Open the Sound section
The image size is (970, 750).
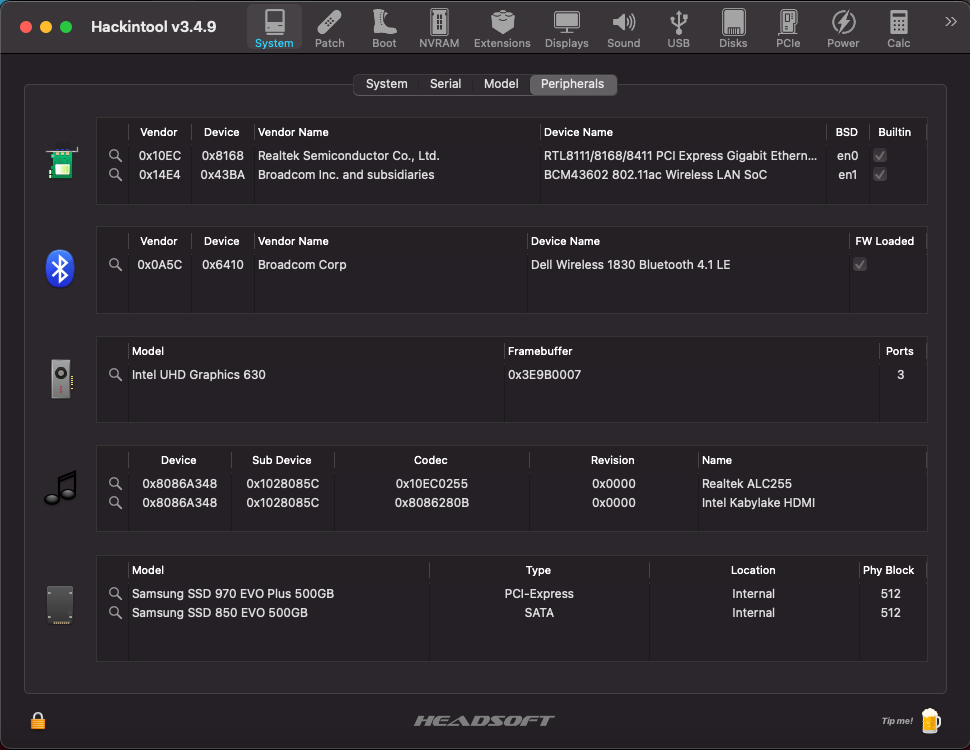pyautogui.click(x=624, y=28)
